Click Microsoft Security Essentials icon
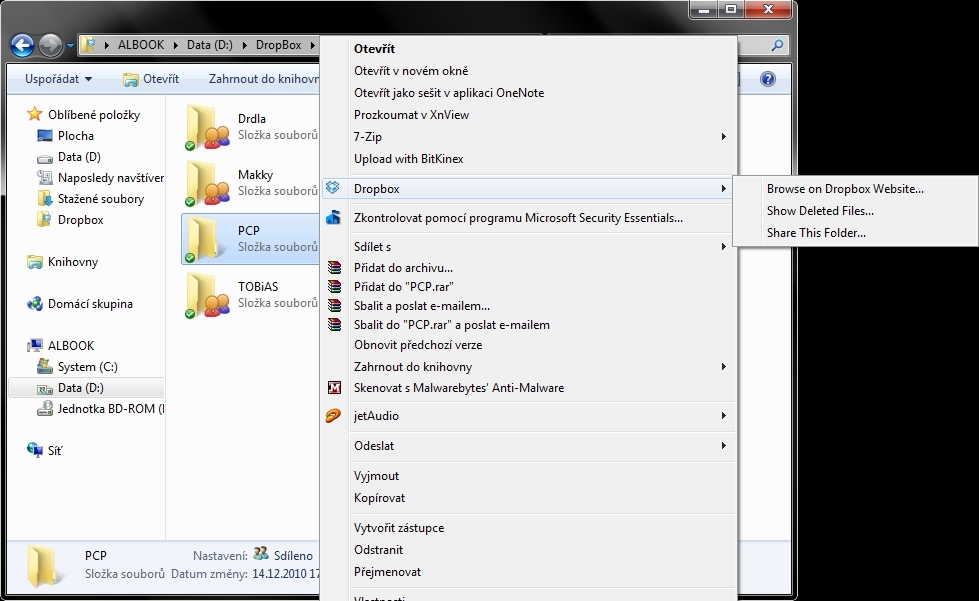Viewport: 979px width, 601px height. click(x=333, y=217)
